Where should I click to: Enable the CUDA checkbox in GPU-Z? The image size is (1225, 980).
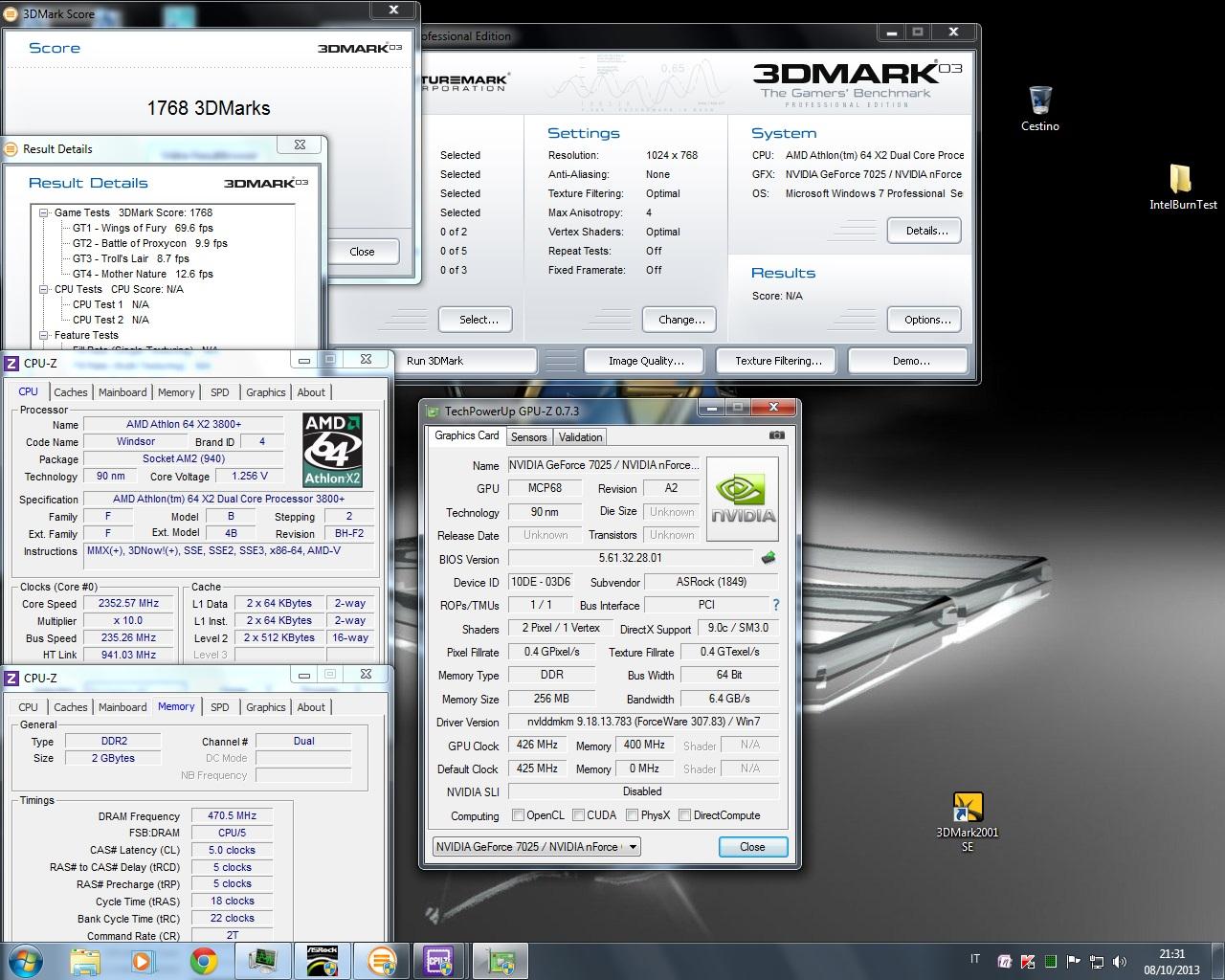pyautogui.click(x=578, y=815)
